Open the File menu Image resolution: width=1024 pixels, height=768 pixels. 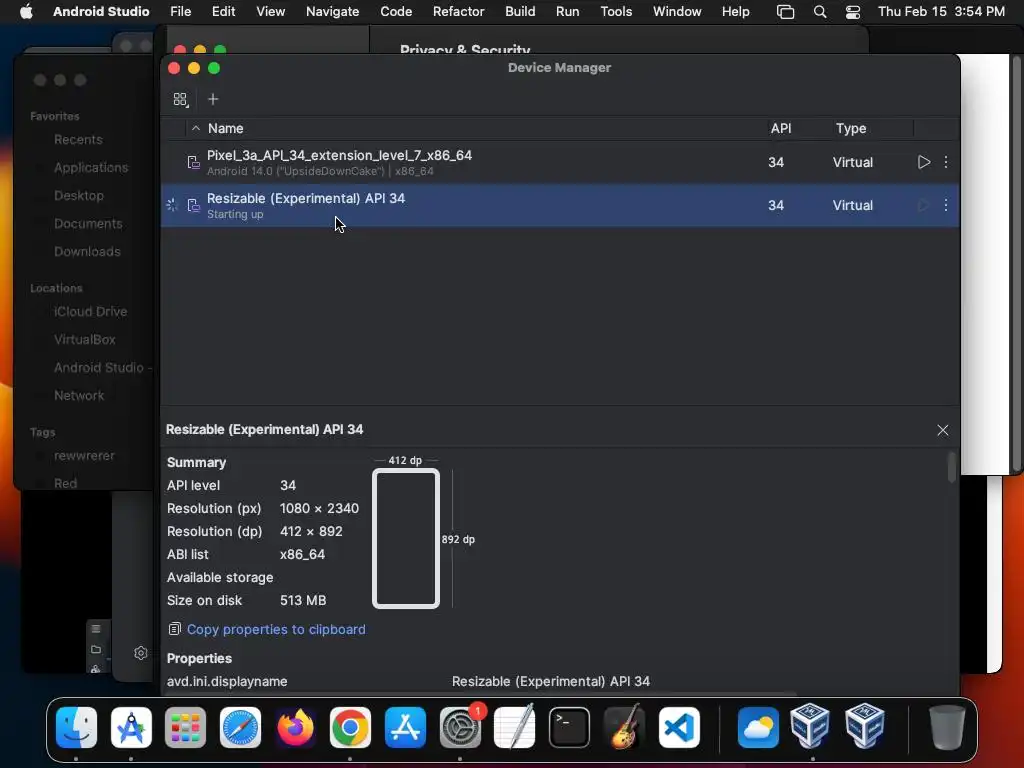pos(180,11)
